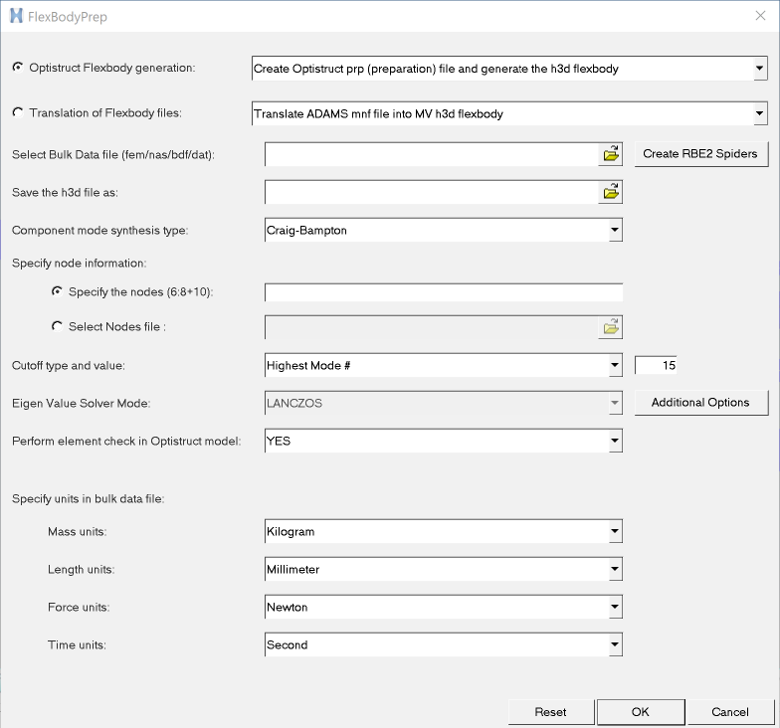
Task: Select Optistruct Flexbody generation radio button
Action: 18,67
